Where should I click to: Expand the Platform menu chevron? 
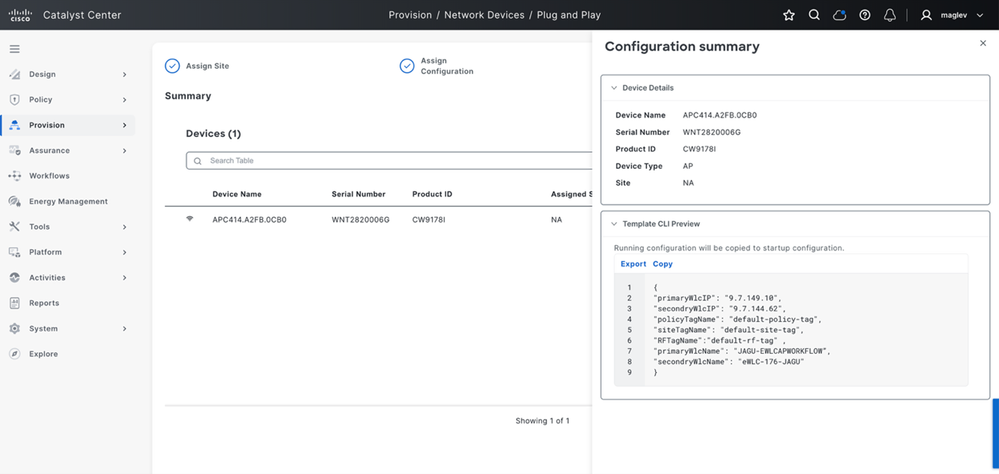[x=124, y=252]
